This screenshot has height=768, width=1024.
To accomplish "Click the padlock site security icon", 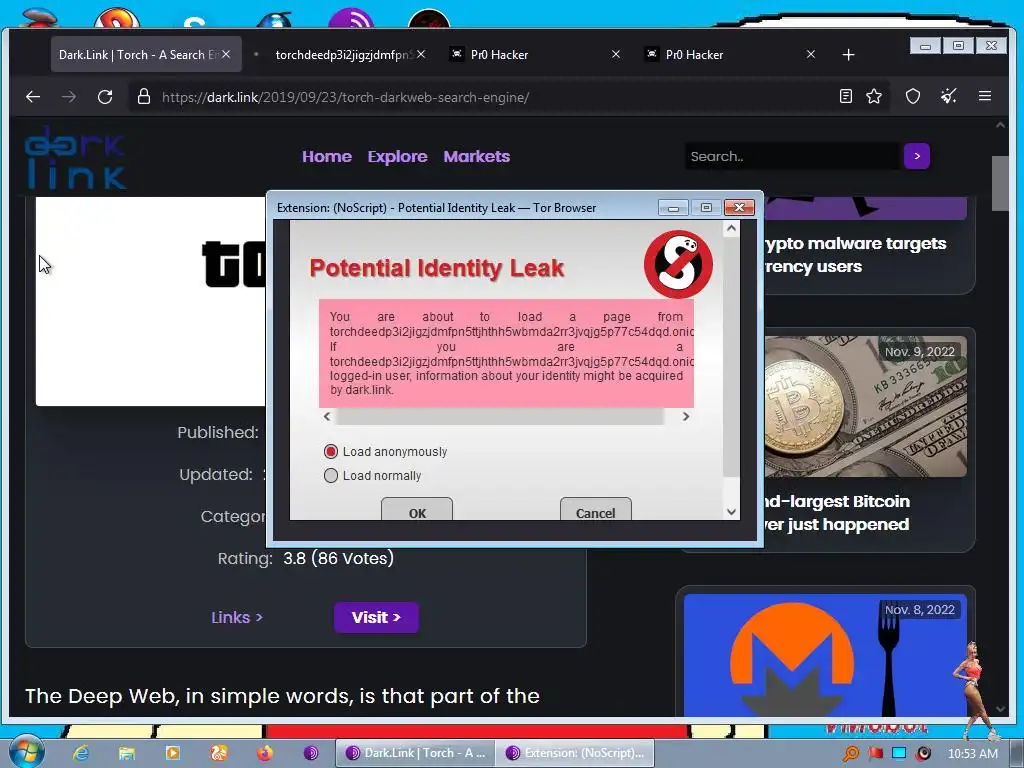I will click(144, 97).
